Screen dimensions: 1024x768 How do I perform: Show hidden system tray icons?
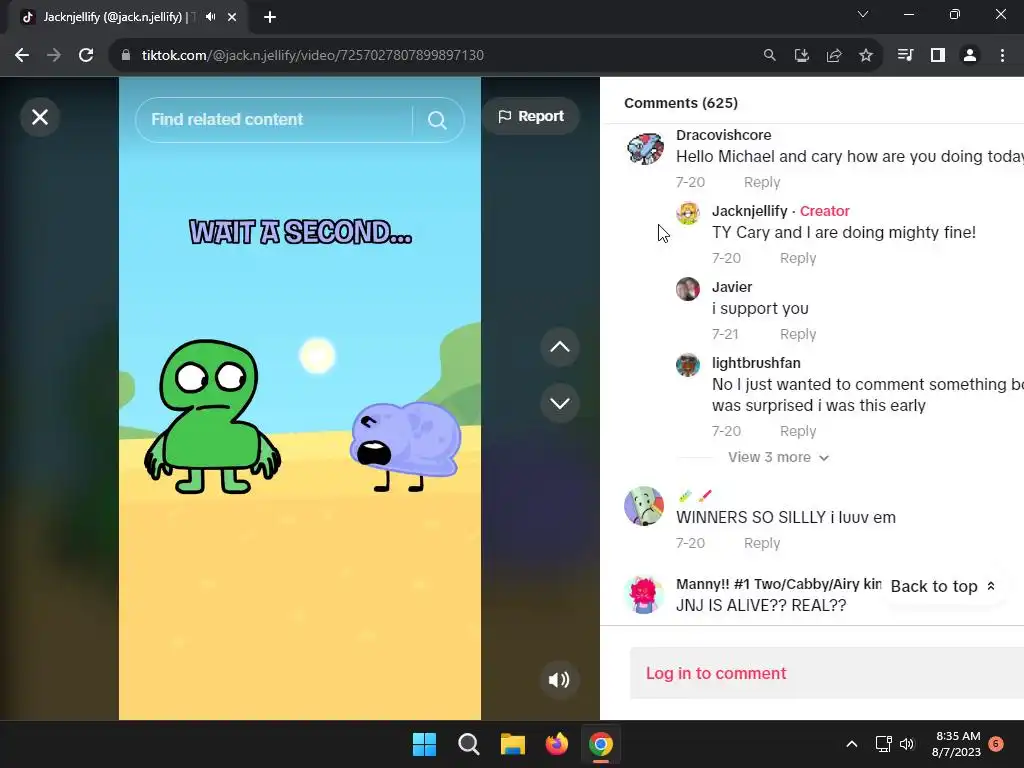point(852,744)
